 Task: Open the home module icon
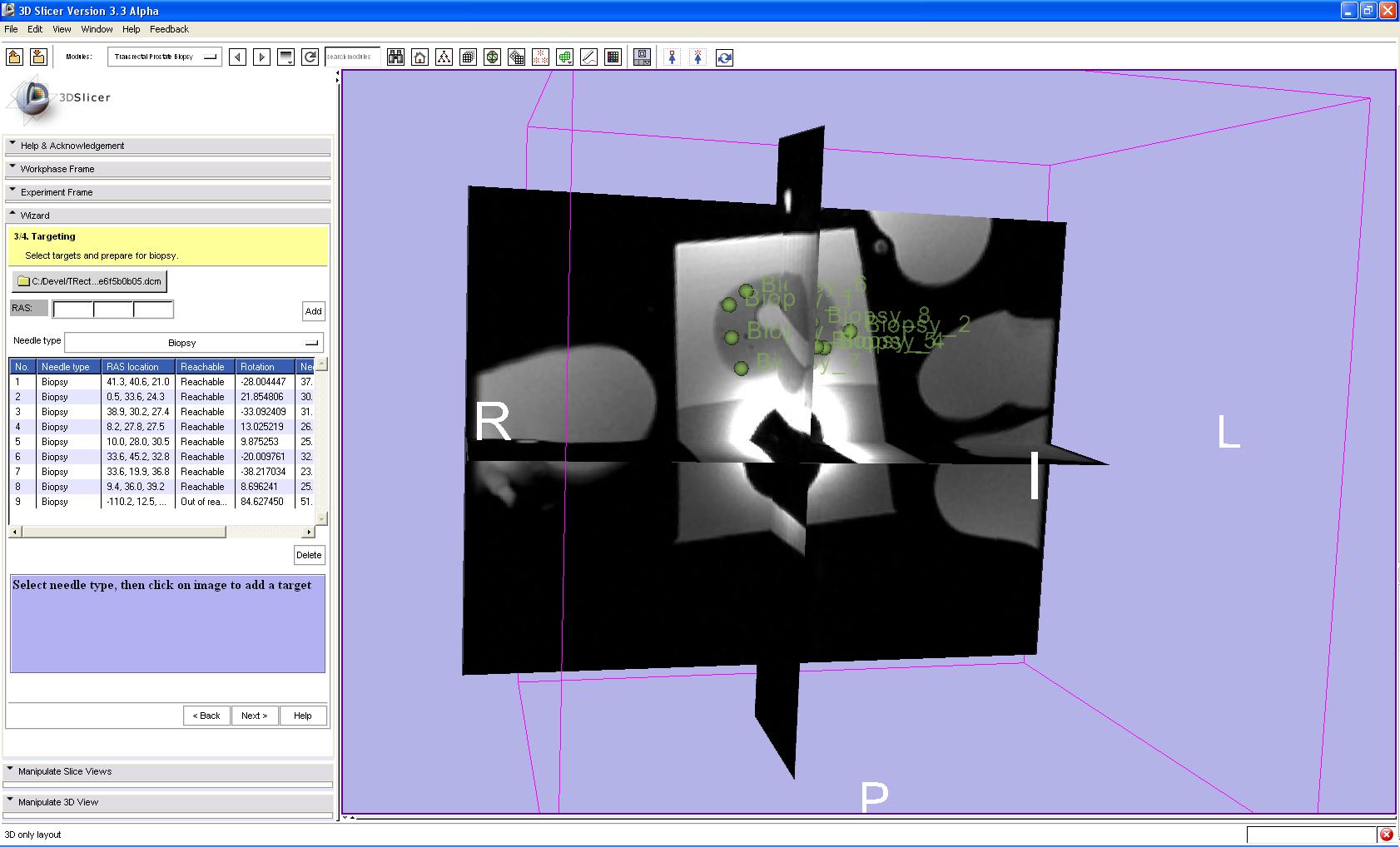(x=420, y=57)
